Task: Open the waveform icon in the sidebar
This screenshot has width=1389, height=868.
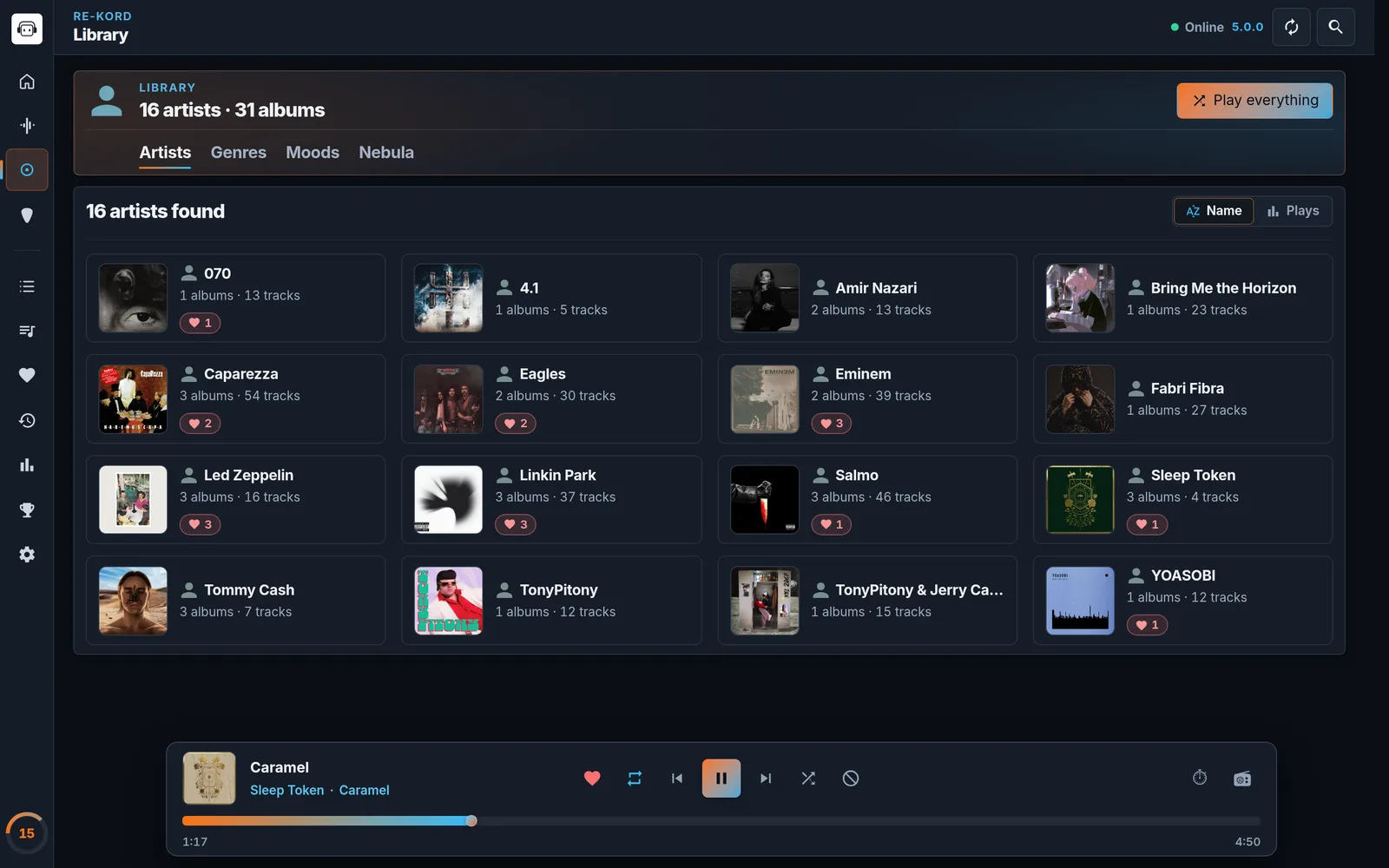Action: 27,126
